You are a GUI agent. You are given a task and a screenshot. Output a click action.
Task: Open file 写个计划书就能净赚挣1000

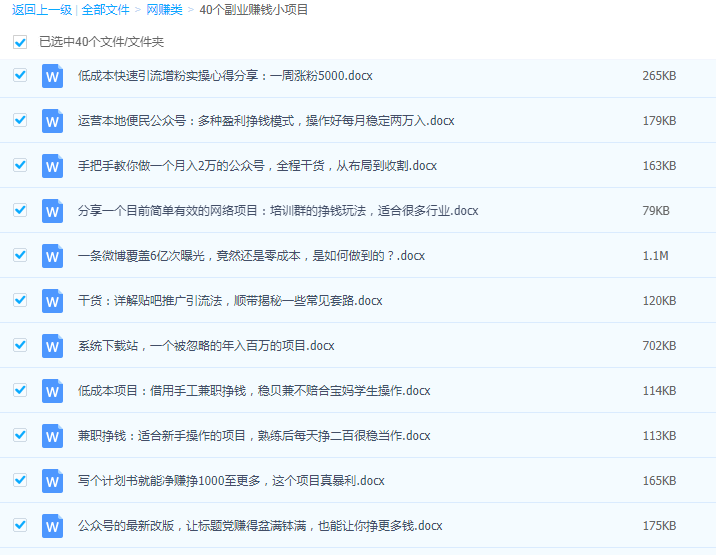[x=232, y=481]
